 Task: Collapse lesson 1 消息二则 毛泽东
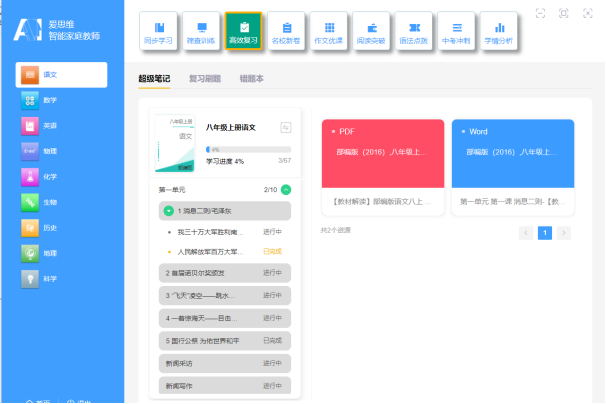coord(168,211)
